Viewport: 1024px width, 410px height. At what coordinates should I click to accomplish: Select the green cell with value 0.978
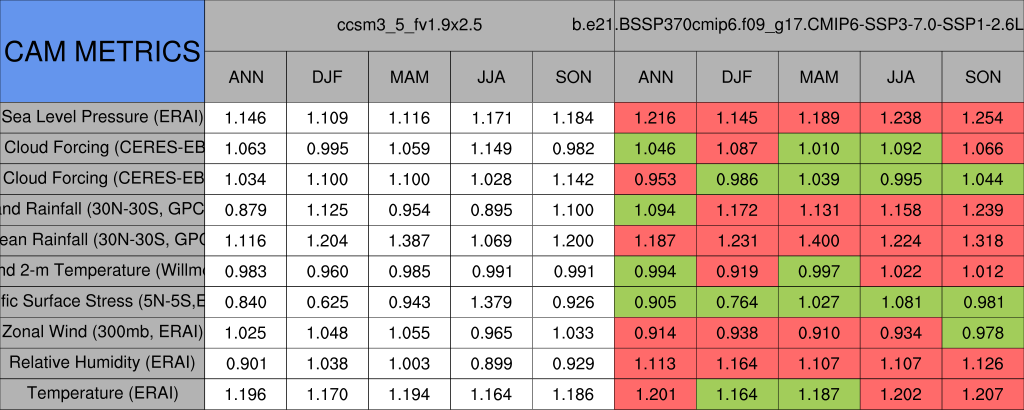click(983, 332)
